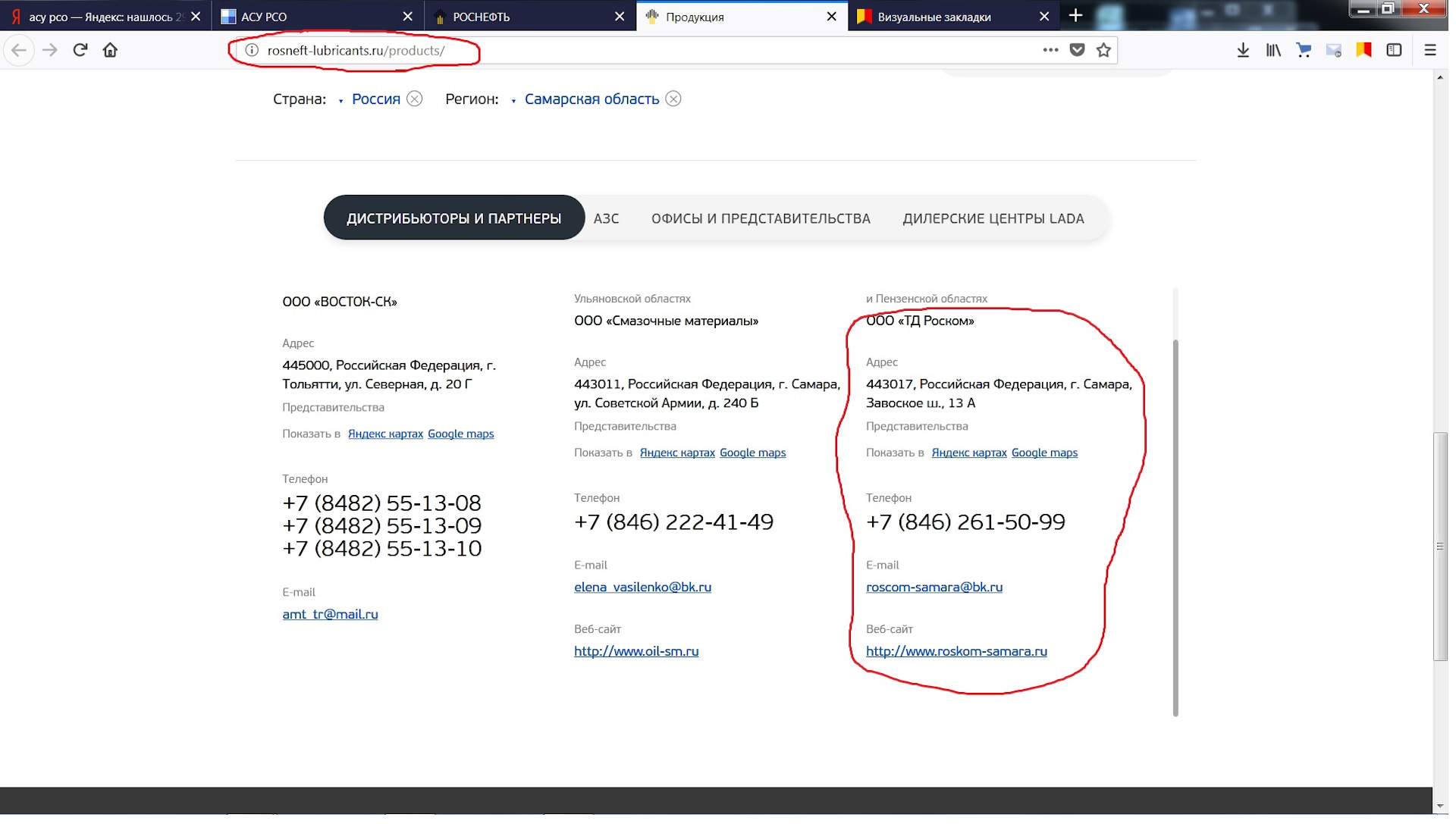
Task: Select phone number +7 (8482) 55-13-08
Action: [x=381, y=503]
